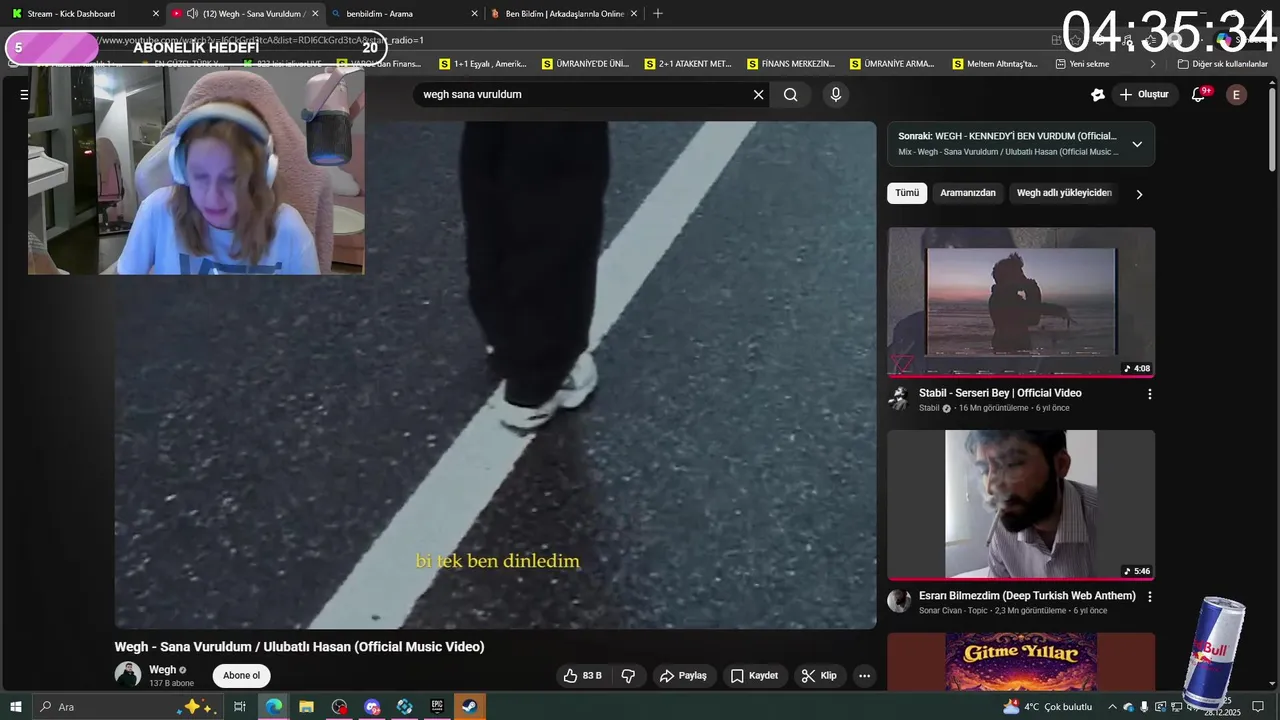Open FİNANS MERKEZİN... bookmark
1280x720 pixels.
[x=792, y=63]
